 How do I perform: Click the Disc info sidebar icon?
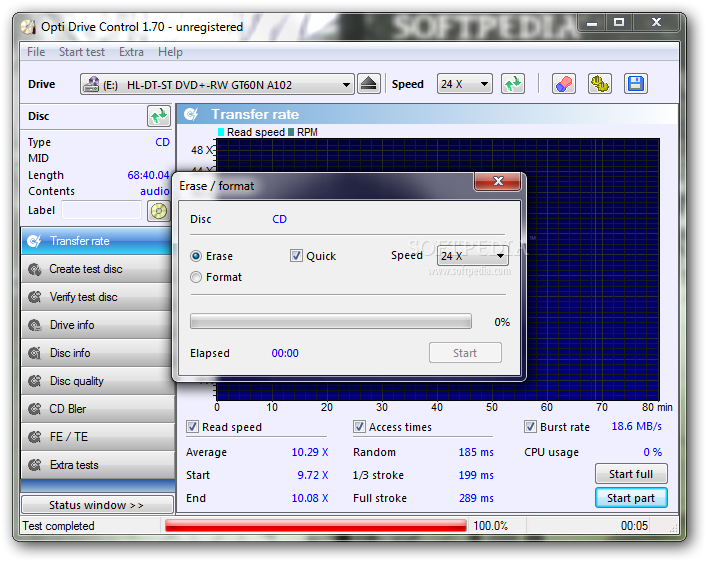[35, 353]
